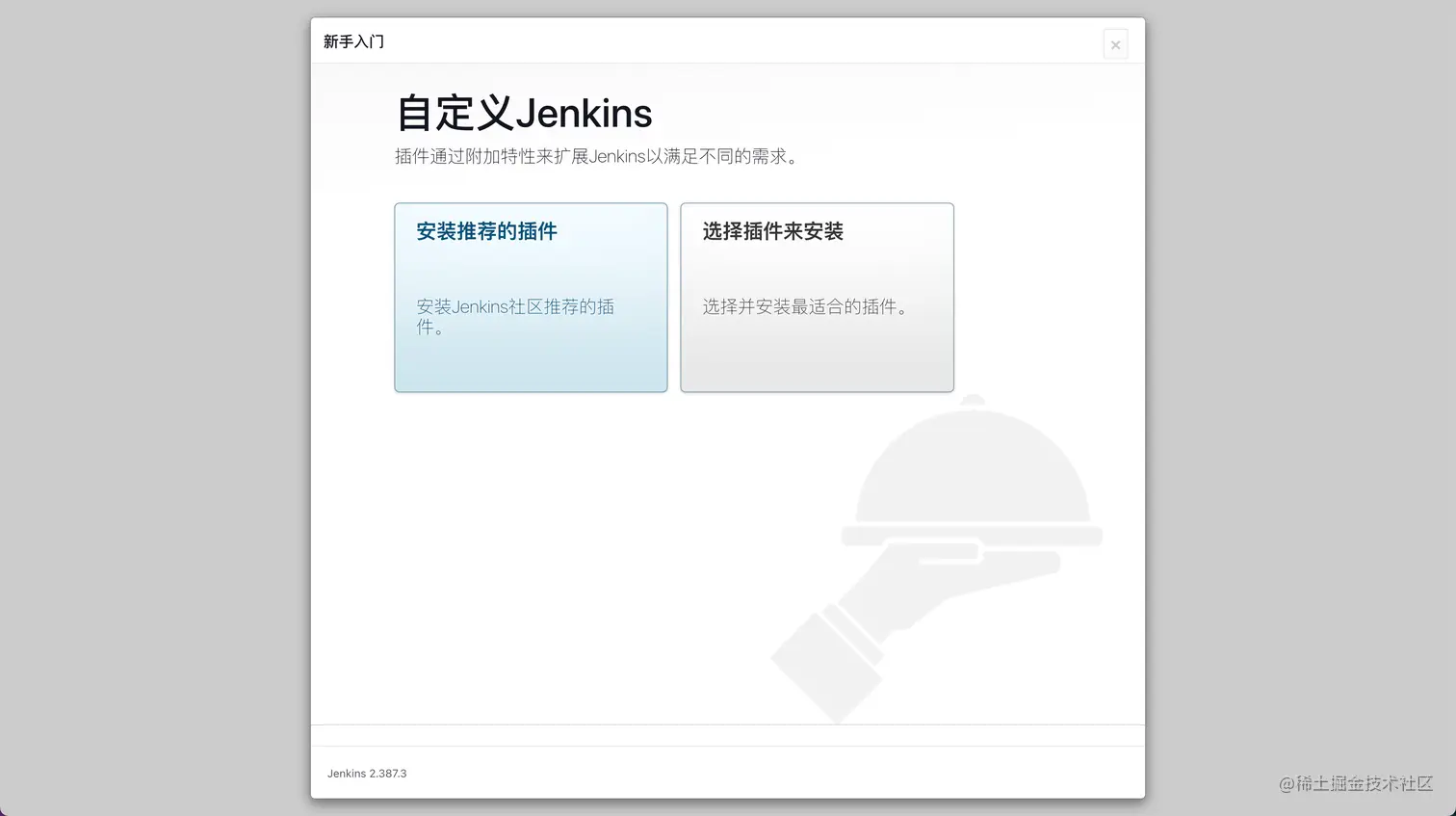
Task: Choose the 选择插件来安装 option card
Action: point(817,298)
